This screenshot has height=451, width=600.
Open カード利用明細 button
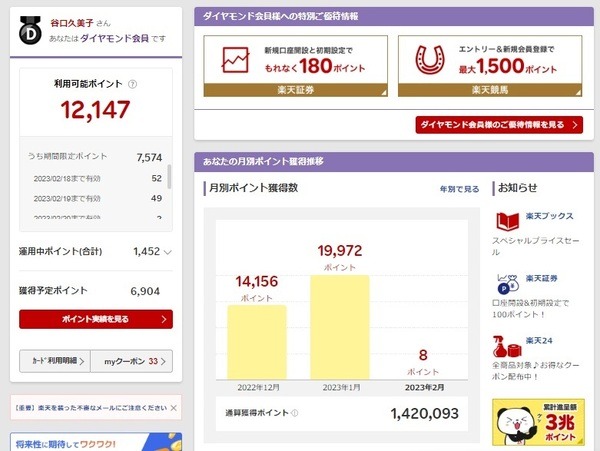55,361
